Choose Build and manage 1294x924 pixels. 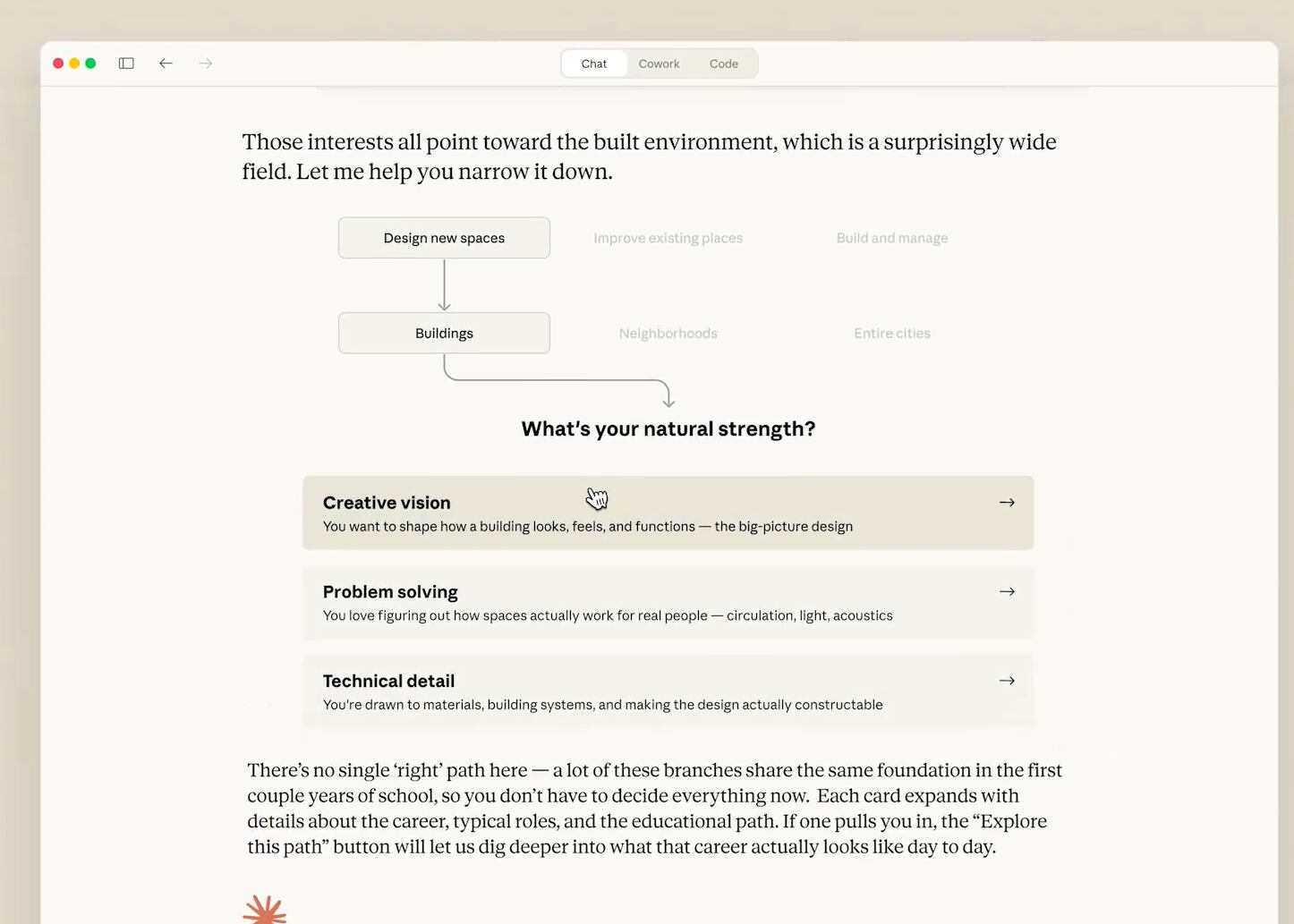[891, 237]
